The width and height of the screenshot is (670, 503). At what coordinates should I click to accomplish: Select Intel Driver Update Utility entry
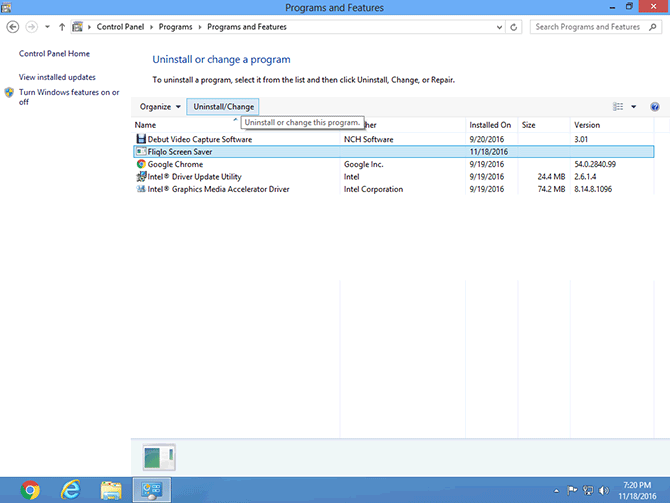393,176
